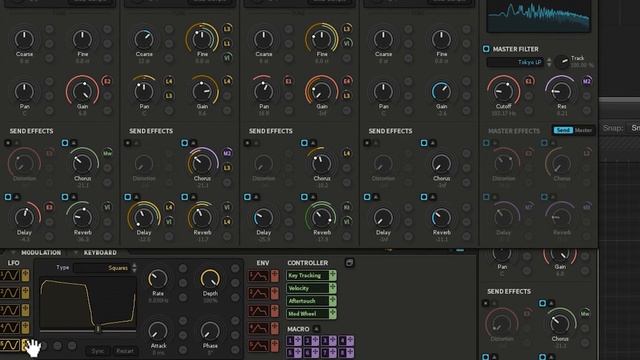
Task: Open the Tokyo LP filter type dropdown
Action: pyautogui.click(x=515, y=62)
